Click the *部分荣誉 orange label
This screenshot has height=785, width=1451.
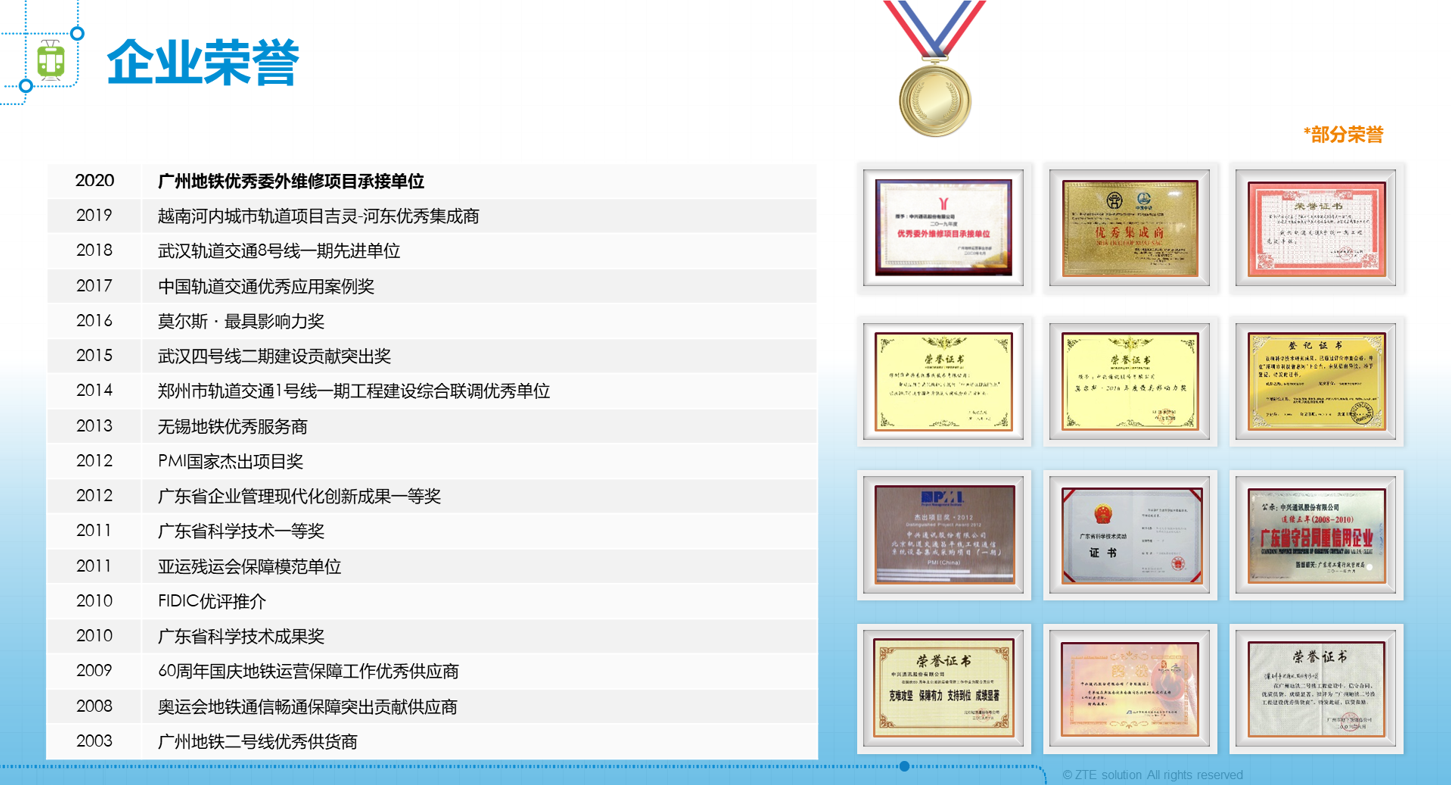coord(1343,135)
